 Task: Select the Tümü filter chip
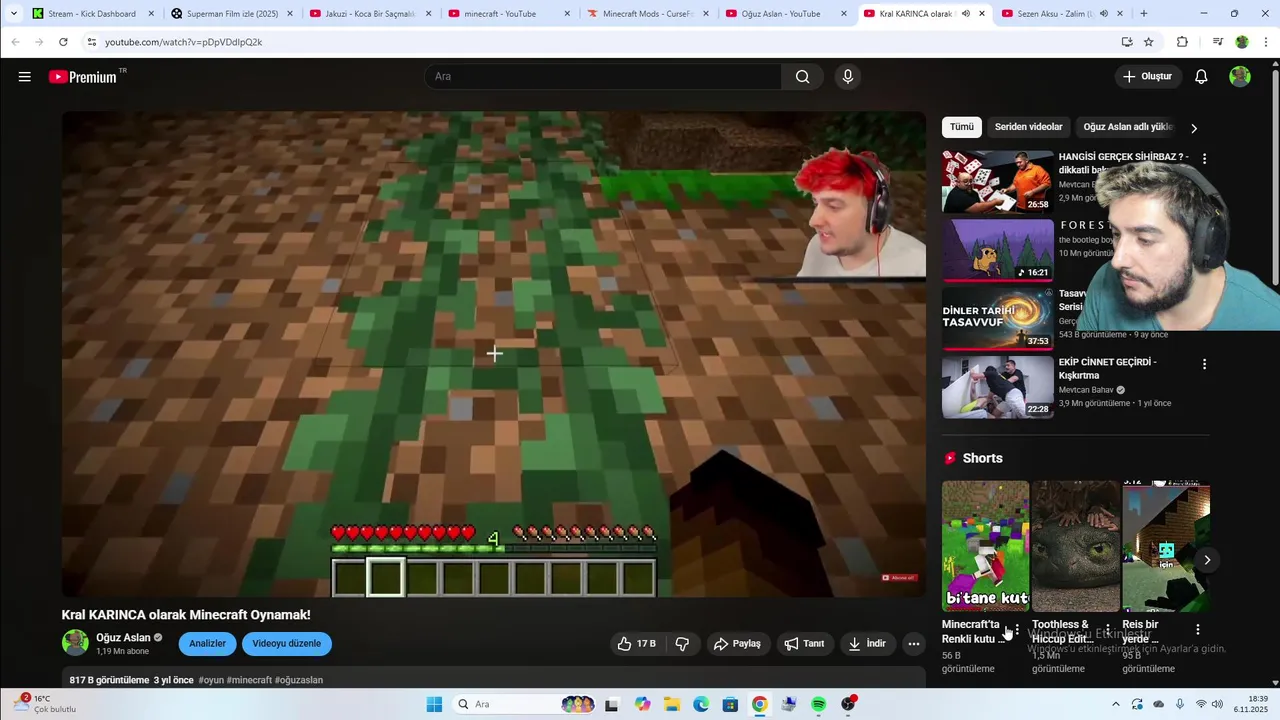click(x=962, y=127)
